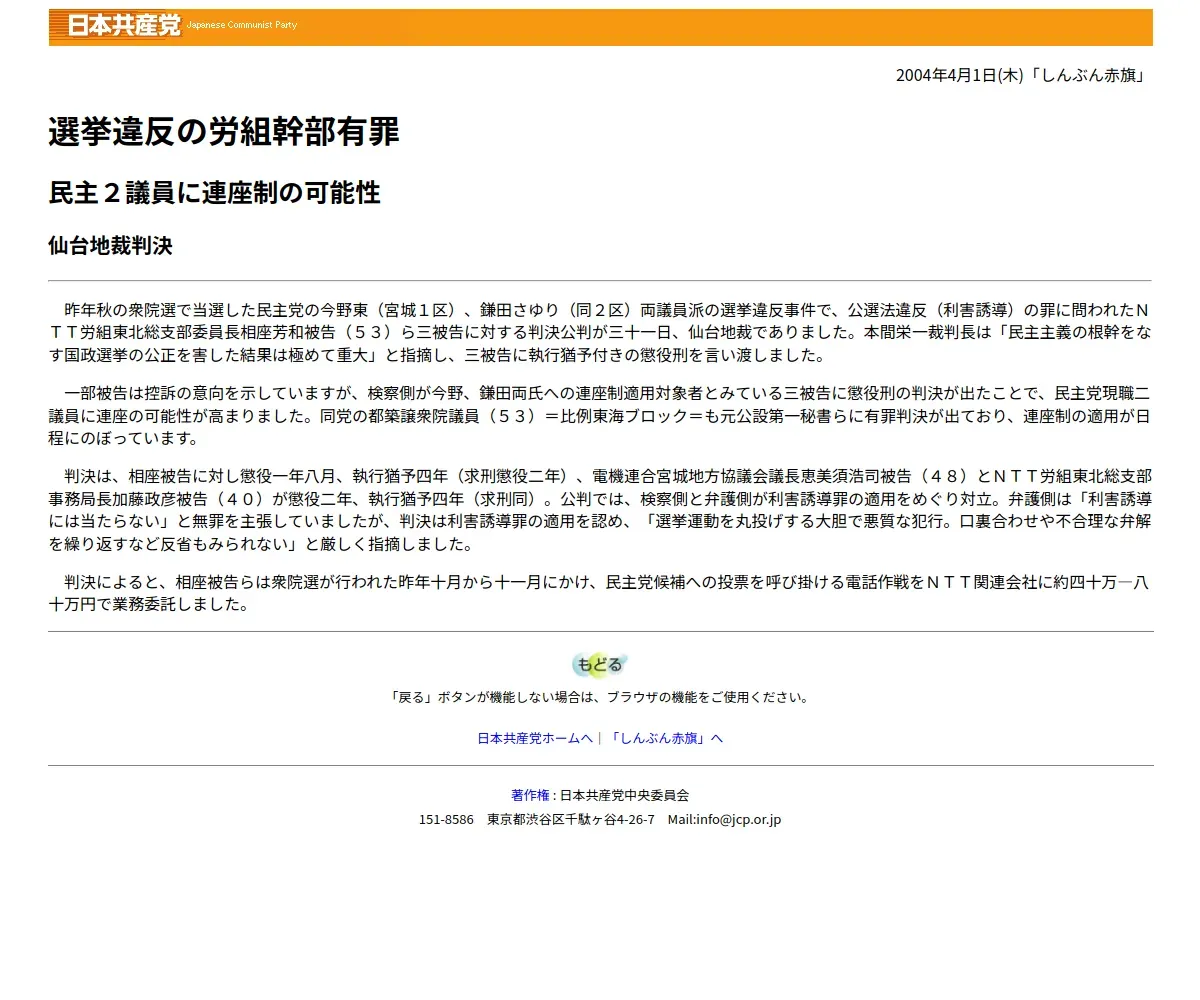Click the paragraph beginning 判決は、相座被告に対し
The image size is (1200, 1000).
600,510
